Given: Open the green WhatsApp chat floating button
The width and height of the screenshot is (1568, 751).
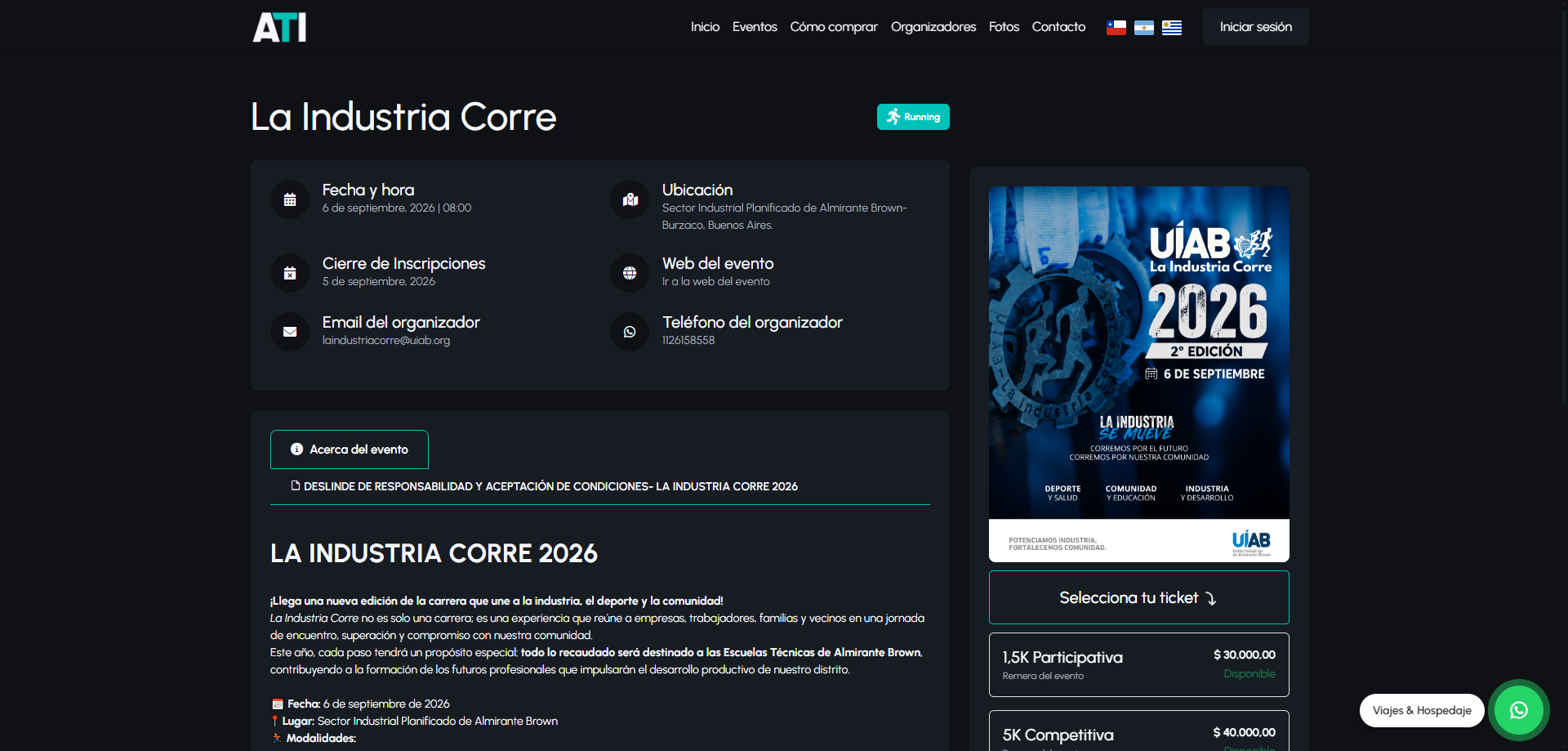Looking at the screenshot, I should pyautogui.click(x=1518, y=710).
